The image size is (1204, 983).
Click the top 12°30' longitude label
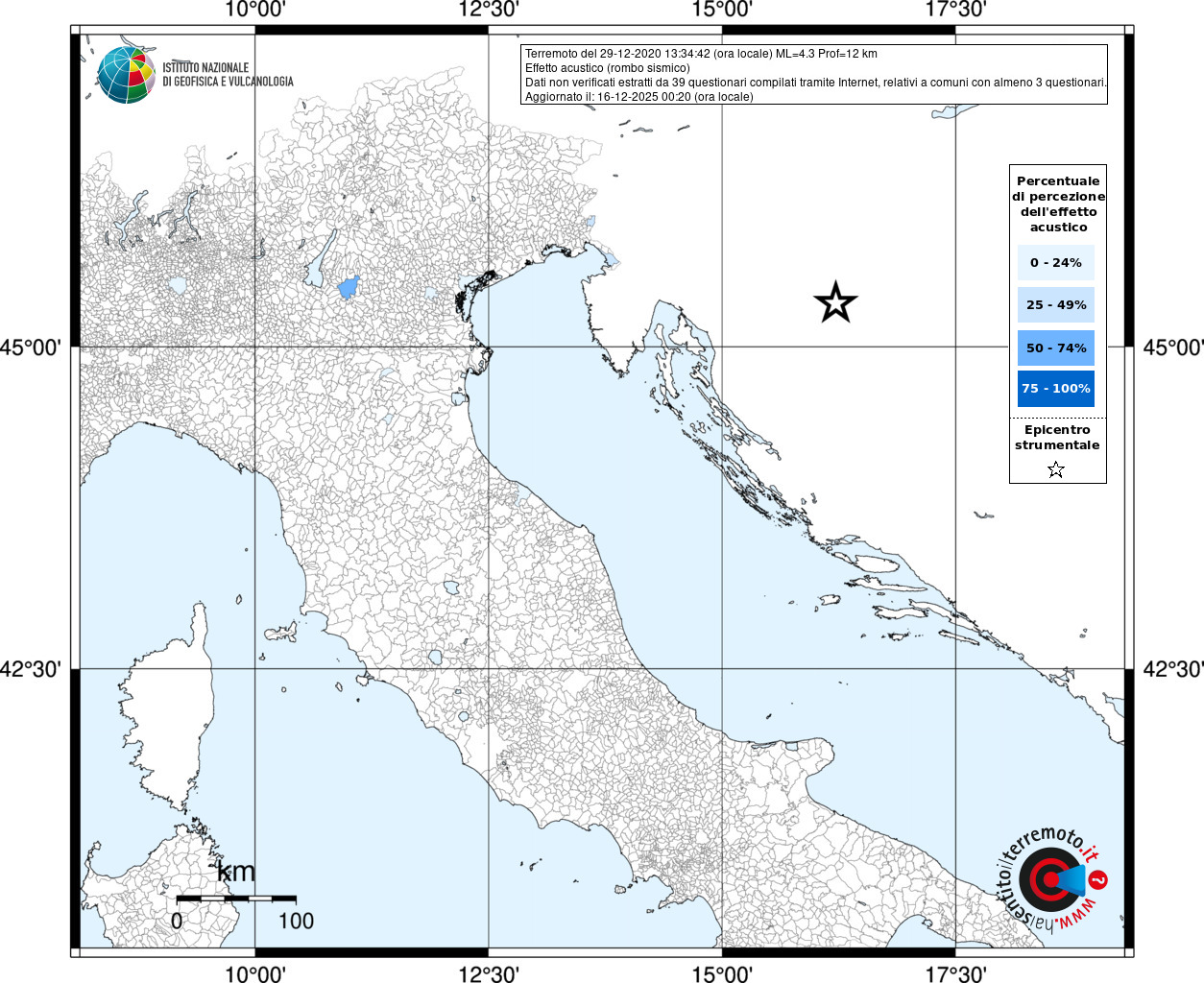tap(489, 10)
